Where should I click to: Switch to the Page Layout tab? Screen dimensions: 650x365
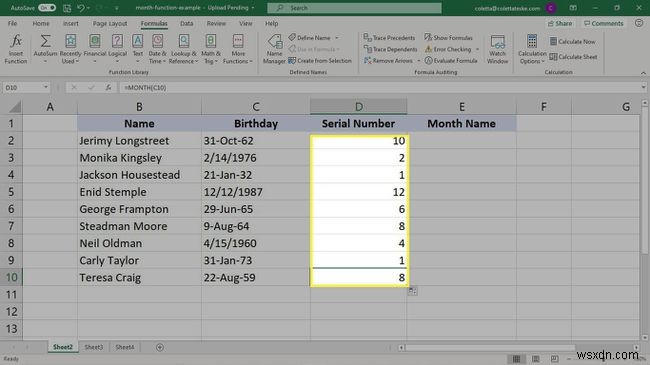[x=109, y=24]
